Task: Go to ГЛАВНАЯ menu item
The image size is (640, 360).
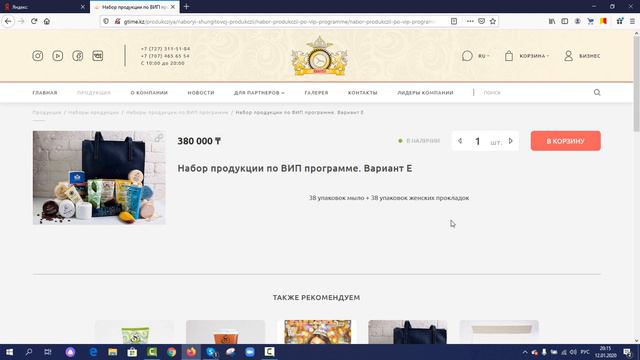Action: (45, 93)
